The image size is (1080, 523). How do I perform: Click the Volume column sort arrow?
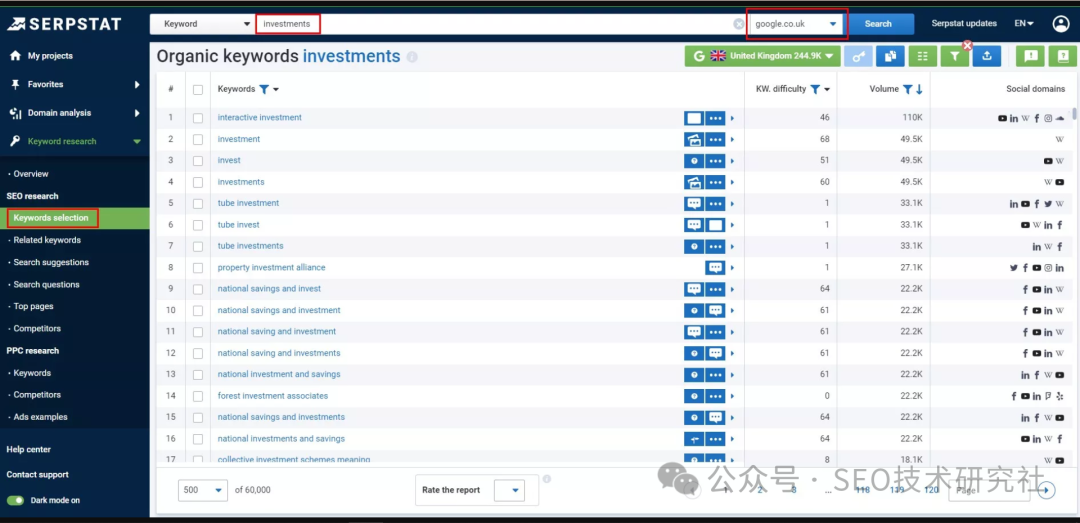point(920,90)
